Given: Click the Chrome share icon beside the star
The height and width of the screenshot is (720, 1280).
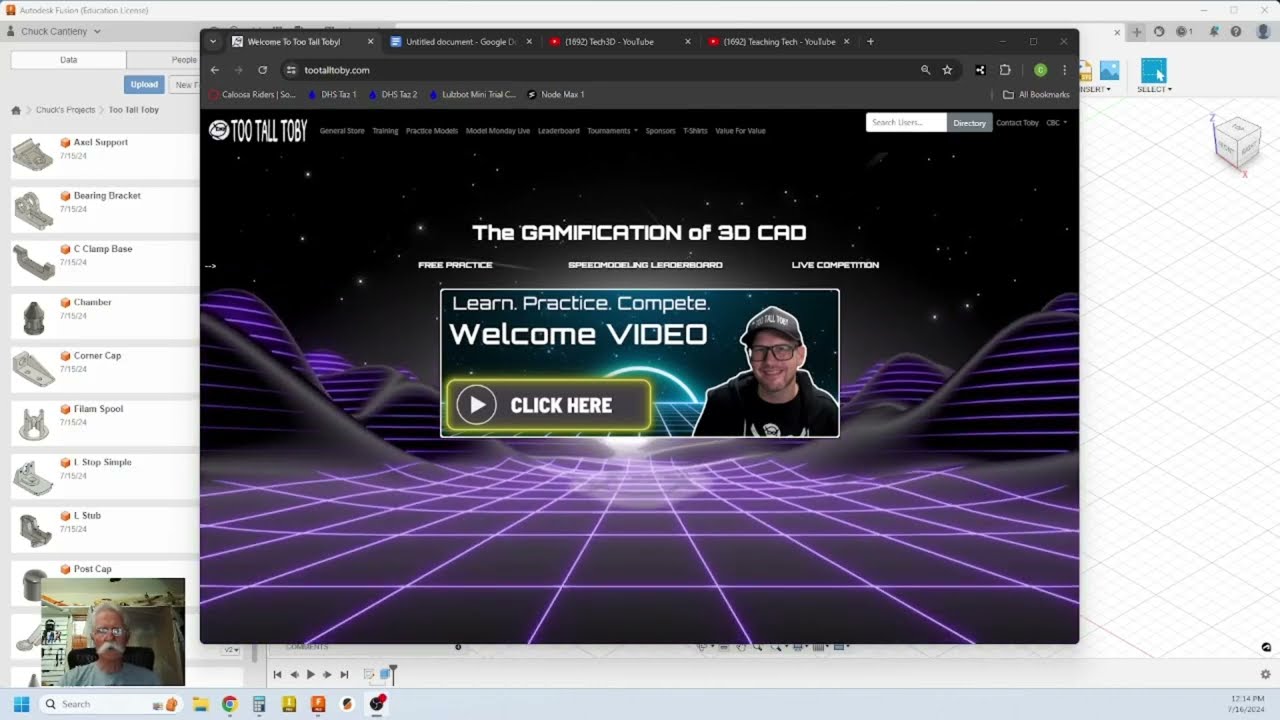Looking at the screenshot, I should pos(980,70).
